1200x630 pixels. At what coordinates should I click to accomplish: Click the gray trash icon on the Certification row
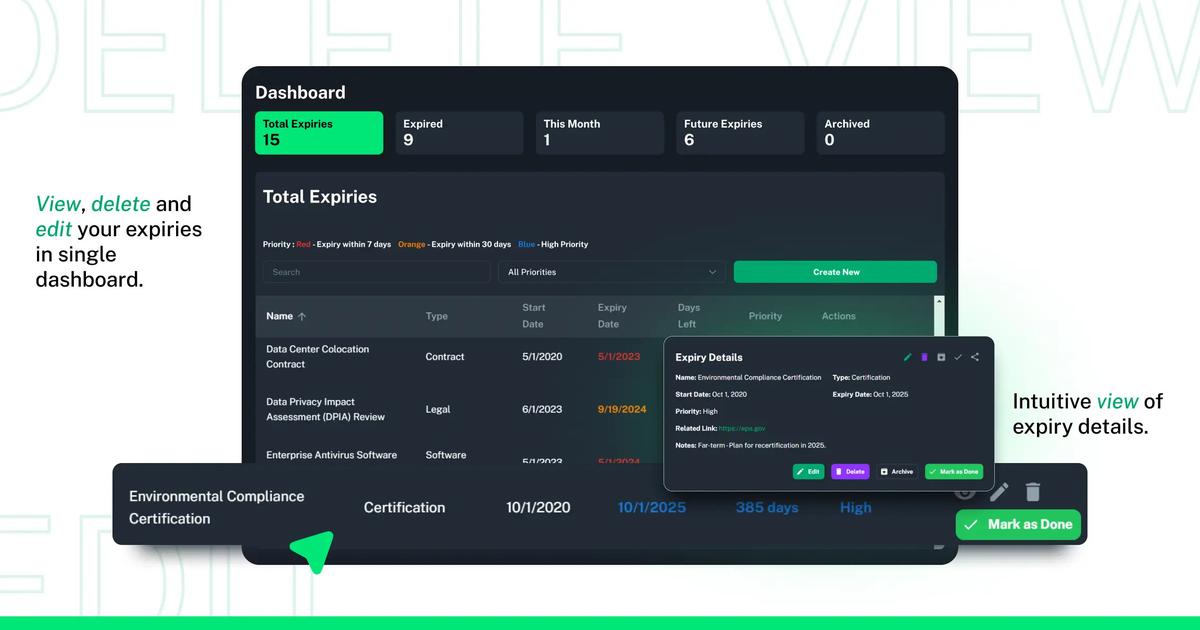point(1033,491)
